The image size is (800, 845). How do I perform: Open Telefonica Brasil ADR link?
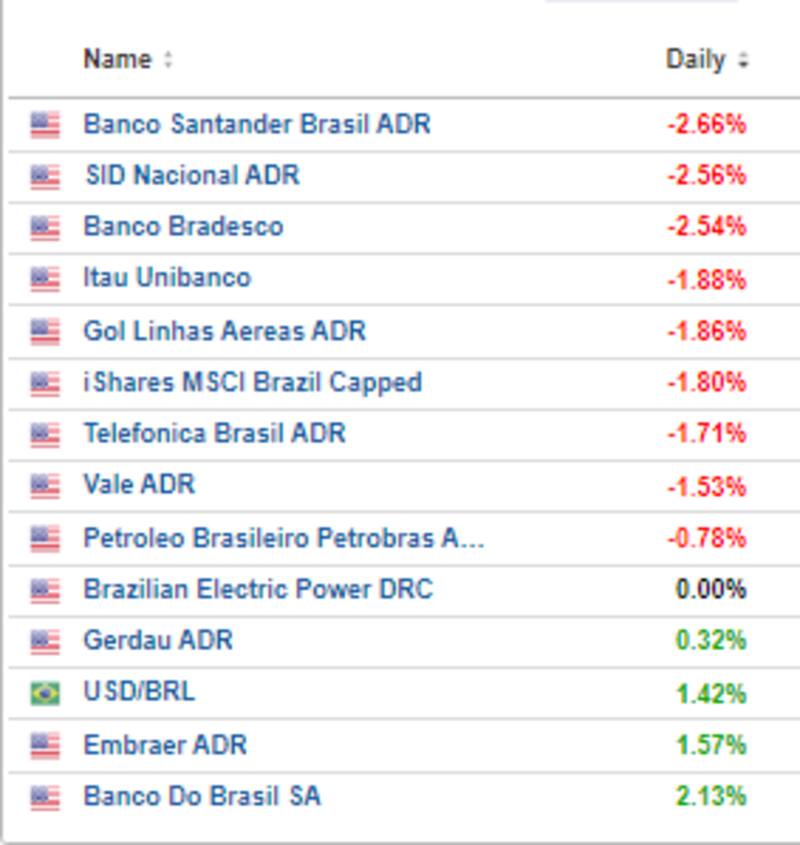[214, 433]
